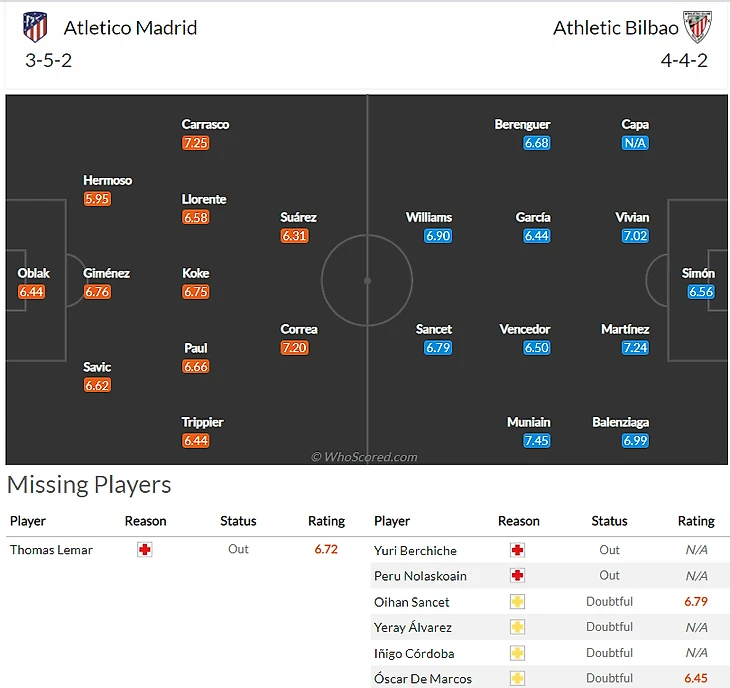Screen dimensions: 730x688
Task: Click the WhoScored.com watermark
Action: coord(364,457)
